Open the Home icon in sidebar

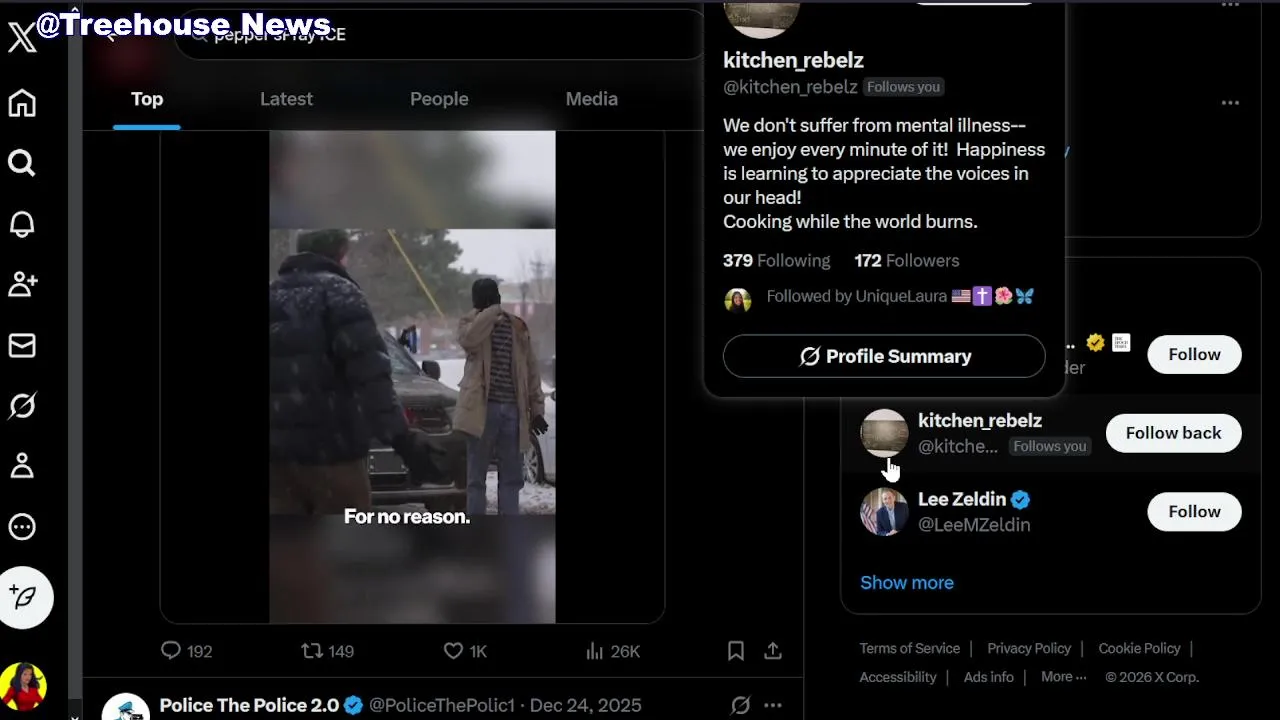[22, 103]
